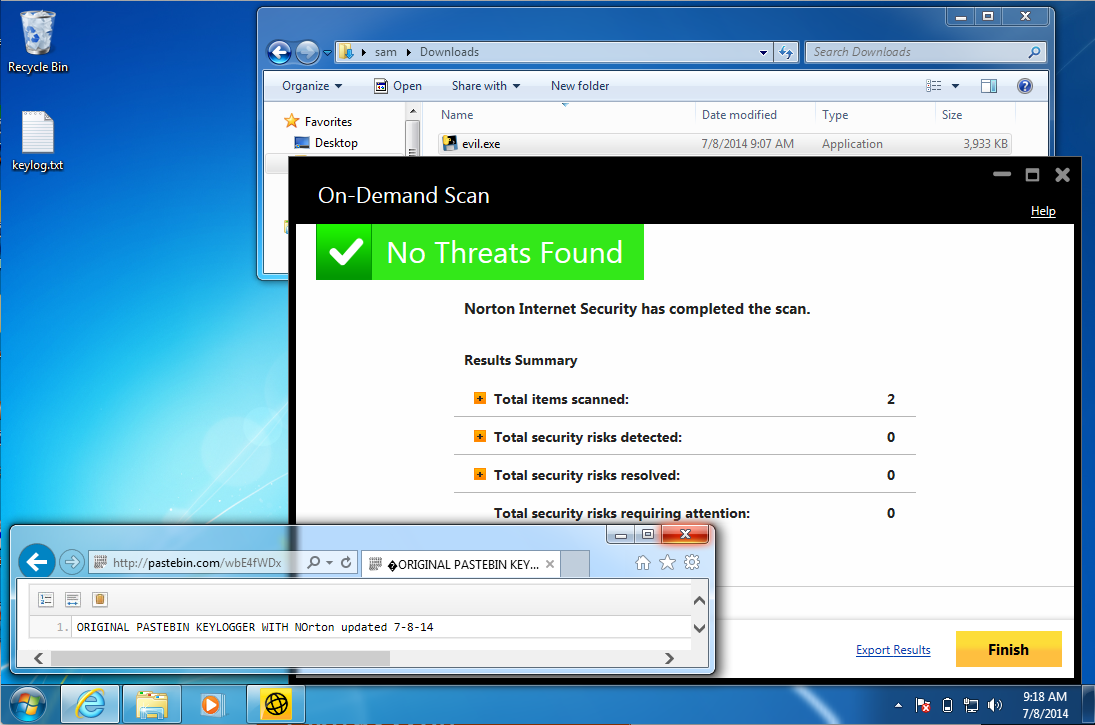Image resolution: width=1095 pixels, height=725 pixels.
Task: Click the second pastebin toolbar text icon
Action: [73, 599]
